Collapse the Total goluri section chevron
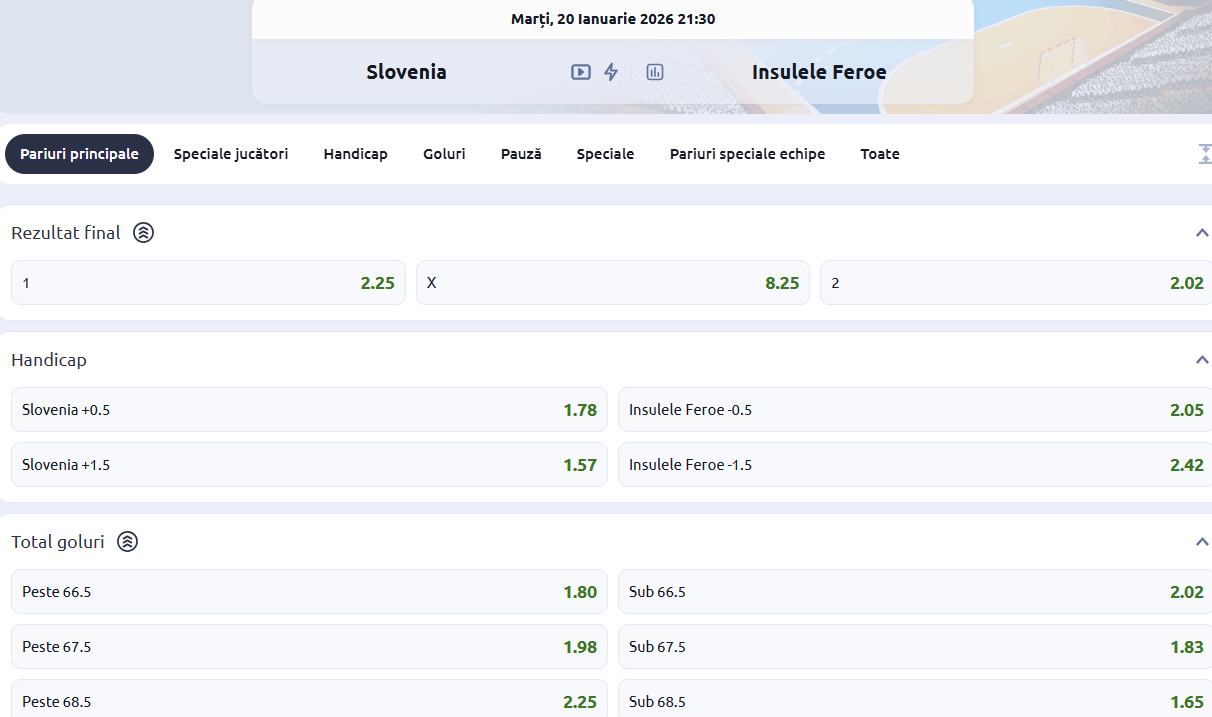1212x717 pixels. click(1201, 541)
